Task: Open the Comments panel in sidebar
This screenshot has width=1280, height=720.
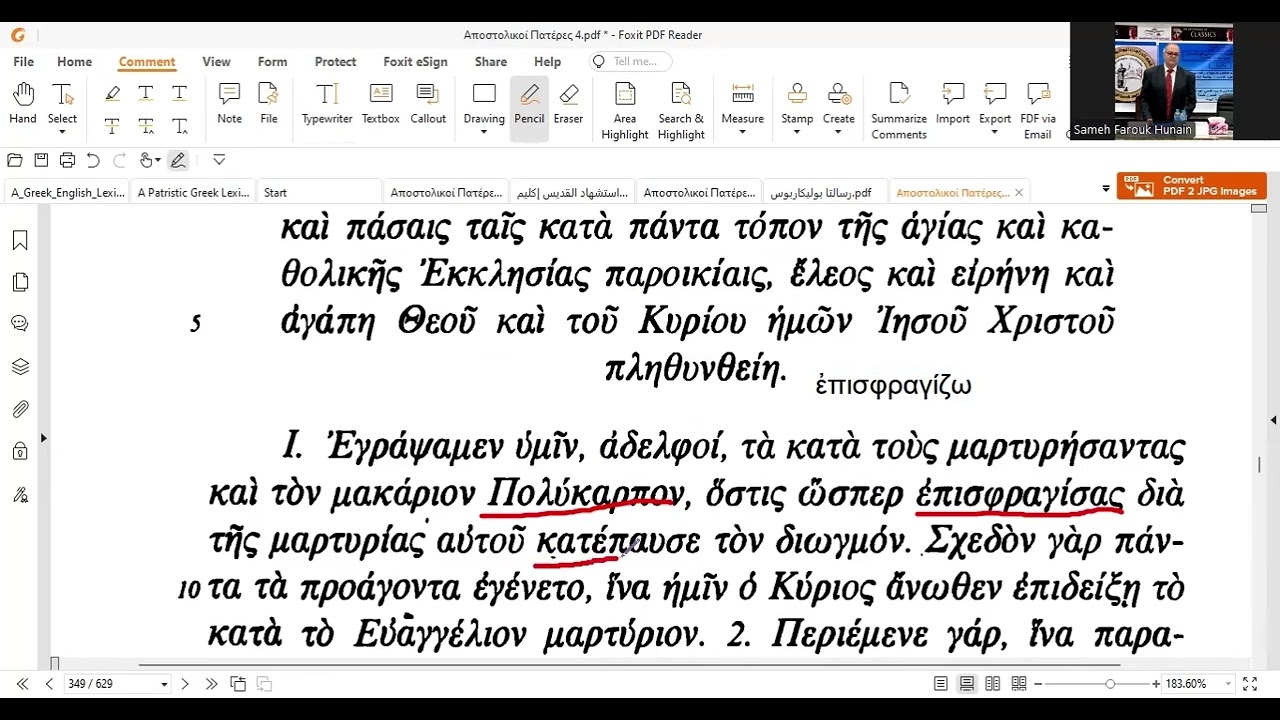Action: (x=20, y=324)
